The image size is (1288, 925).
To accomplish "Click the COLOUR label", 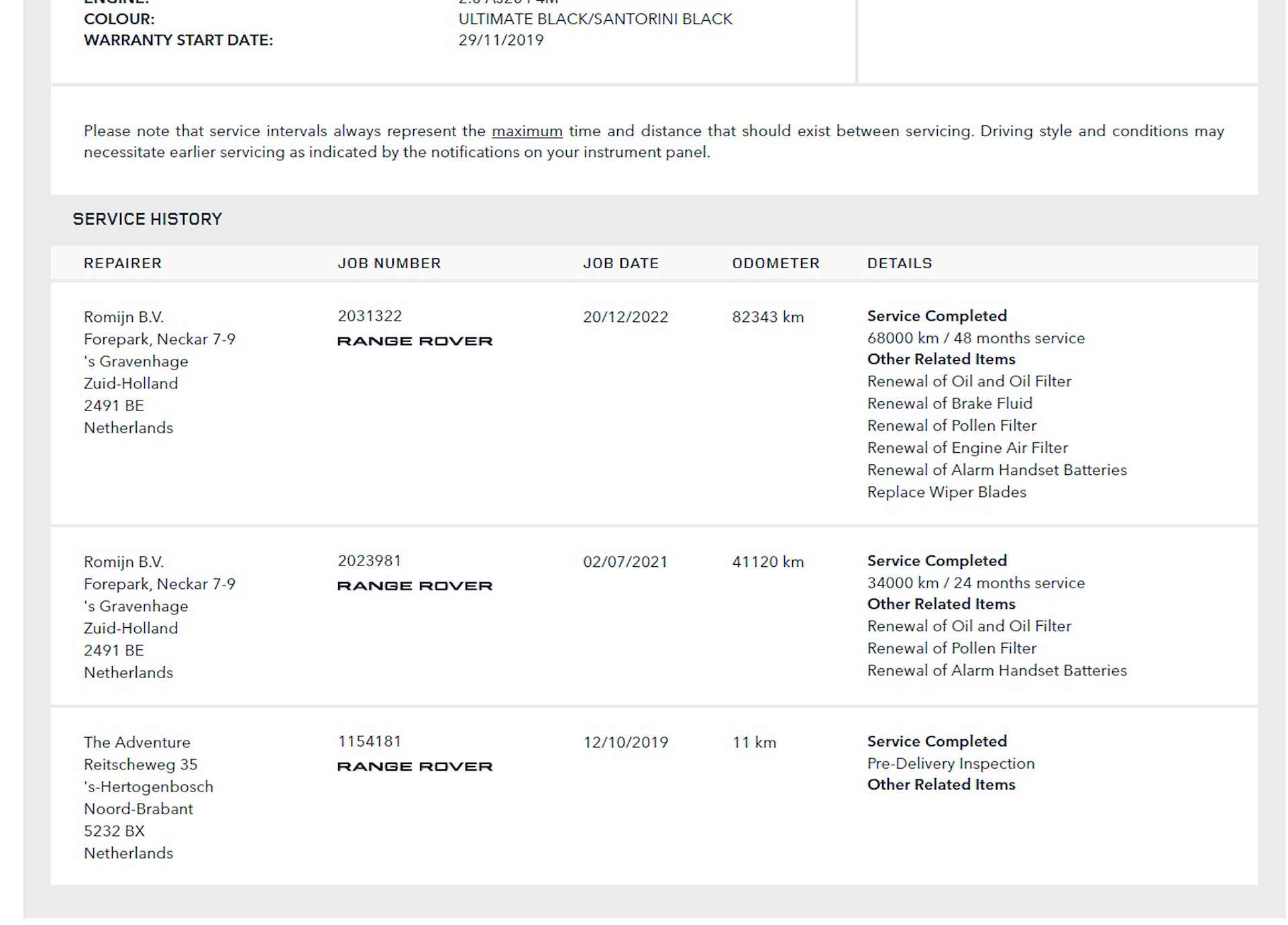I will (x=119, y=19).
